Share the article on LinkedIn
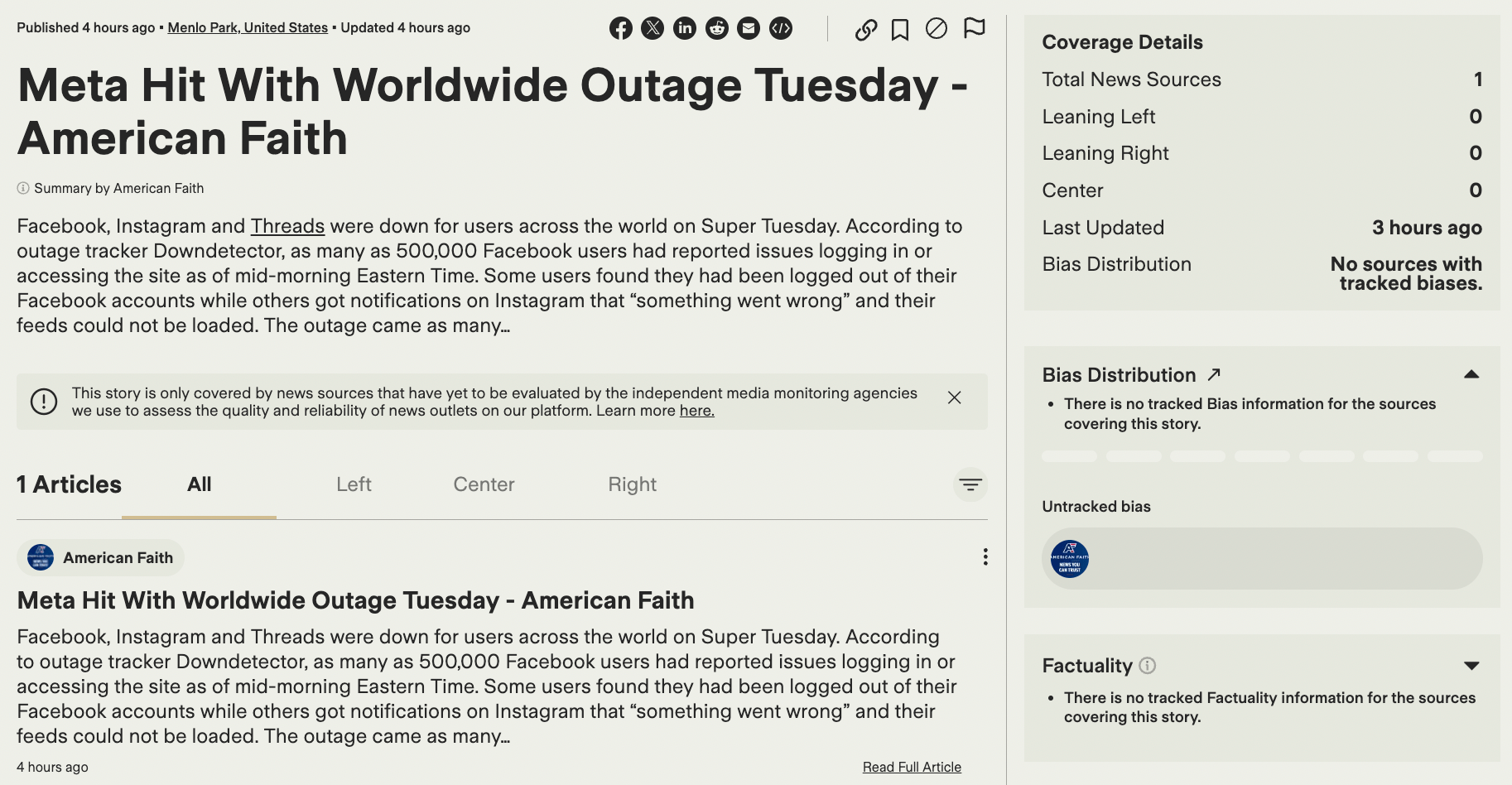1512x785 pixels. coord(685,29)
